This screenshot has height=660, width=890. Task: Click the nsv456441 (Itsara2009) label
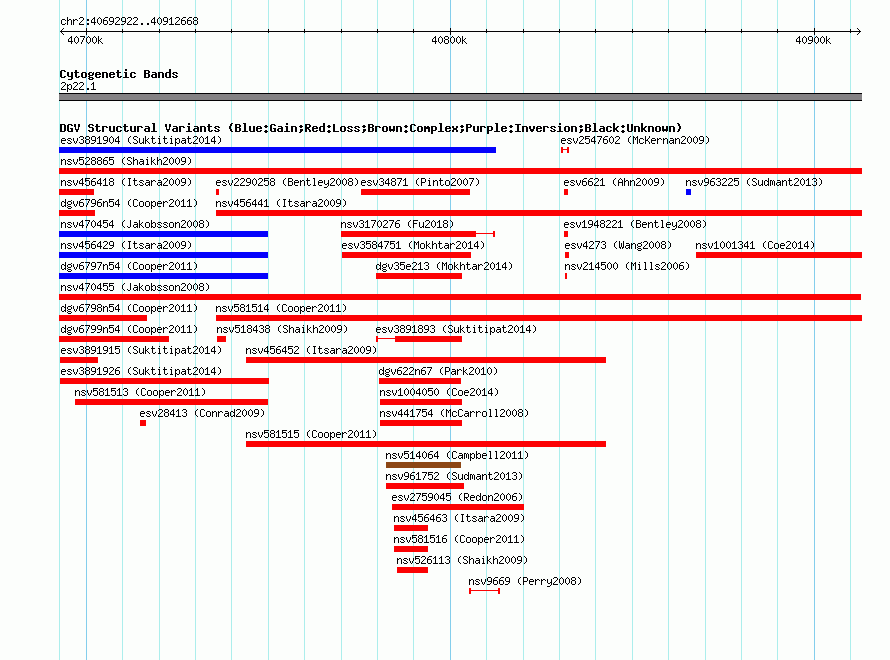281,203
